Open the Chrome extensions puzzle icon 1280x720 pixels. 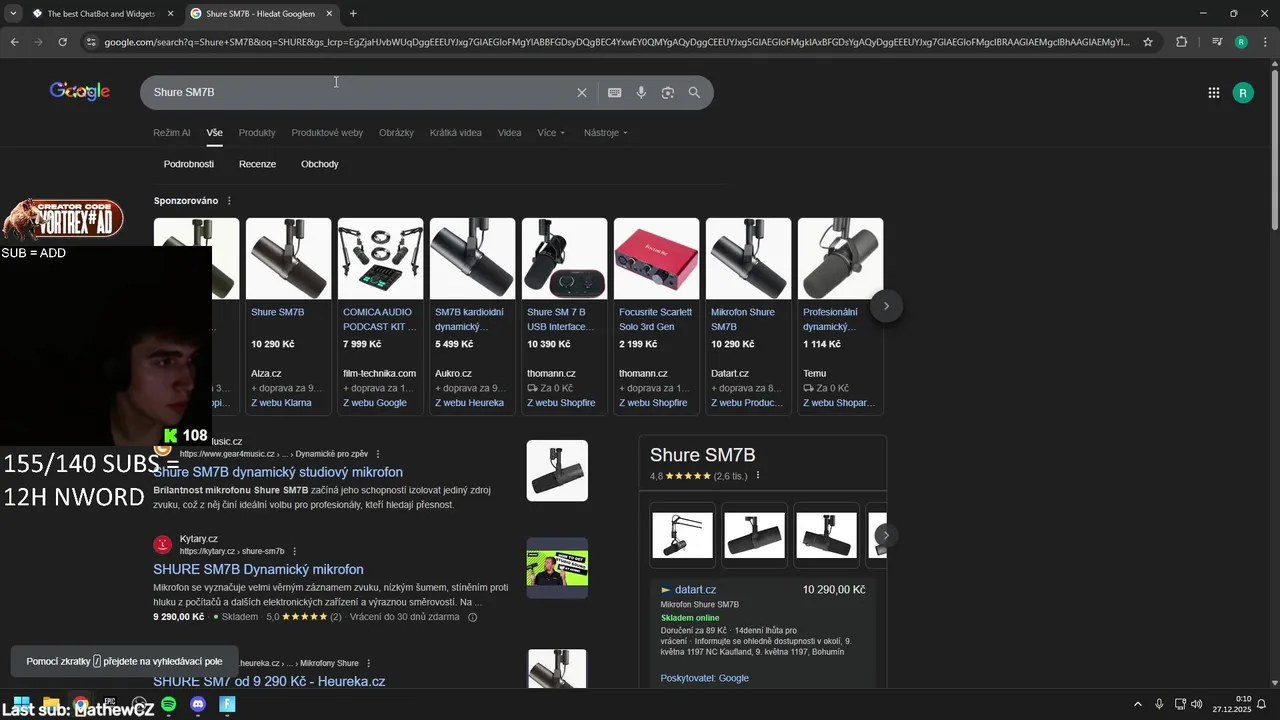[x=1182, y=42]
